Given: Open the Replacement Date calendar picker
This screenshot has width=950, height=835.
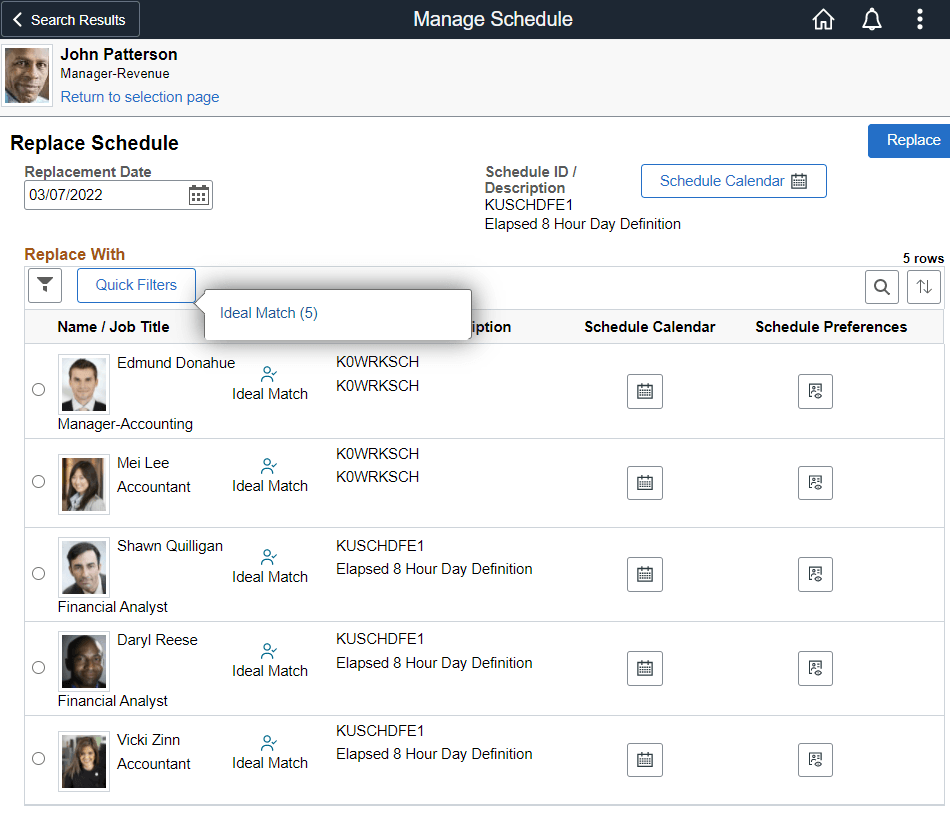Looking at the screenshot, I should pos(199,195).
